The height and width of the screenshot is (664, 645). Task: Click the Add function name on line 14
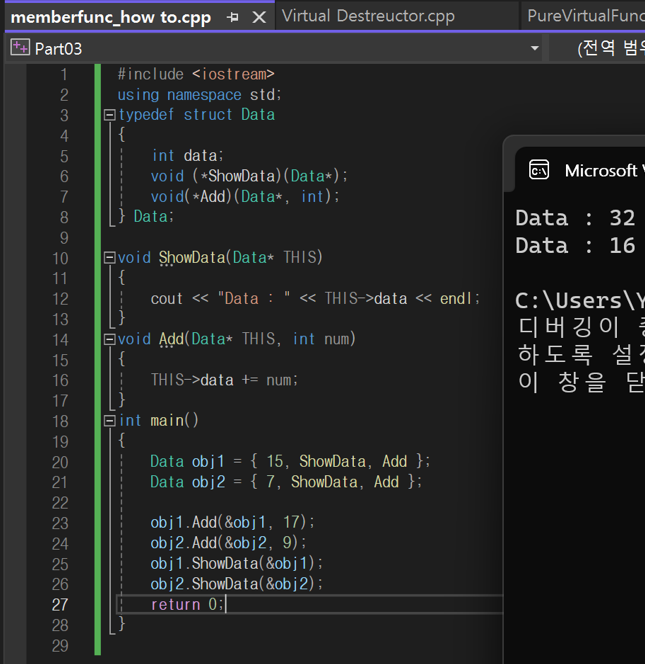click(x=172, y=339)
